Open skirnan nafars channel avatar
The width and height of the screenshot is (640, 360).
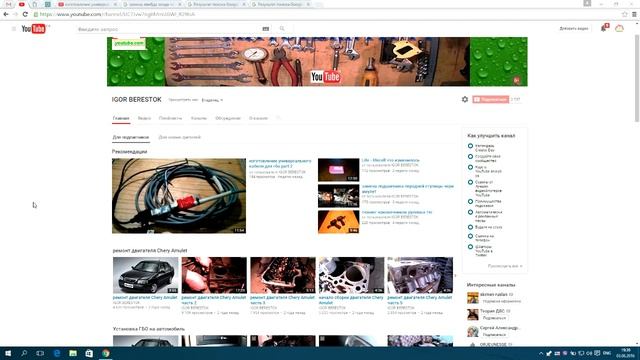click(x=473, y=298)
